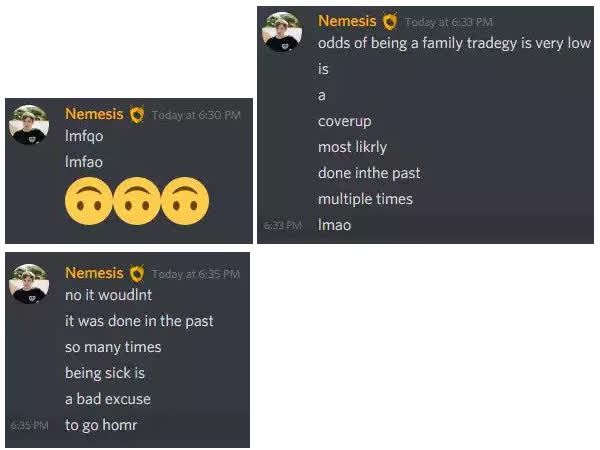Image resolution: width=600 pixels, height=450 pixels.
Task: Click the badge beside Nemesis at 6:30 PM
Action: point(137,115)
